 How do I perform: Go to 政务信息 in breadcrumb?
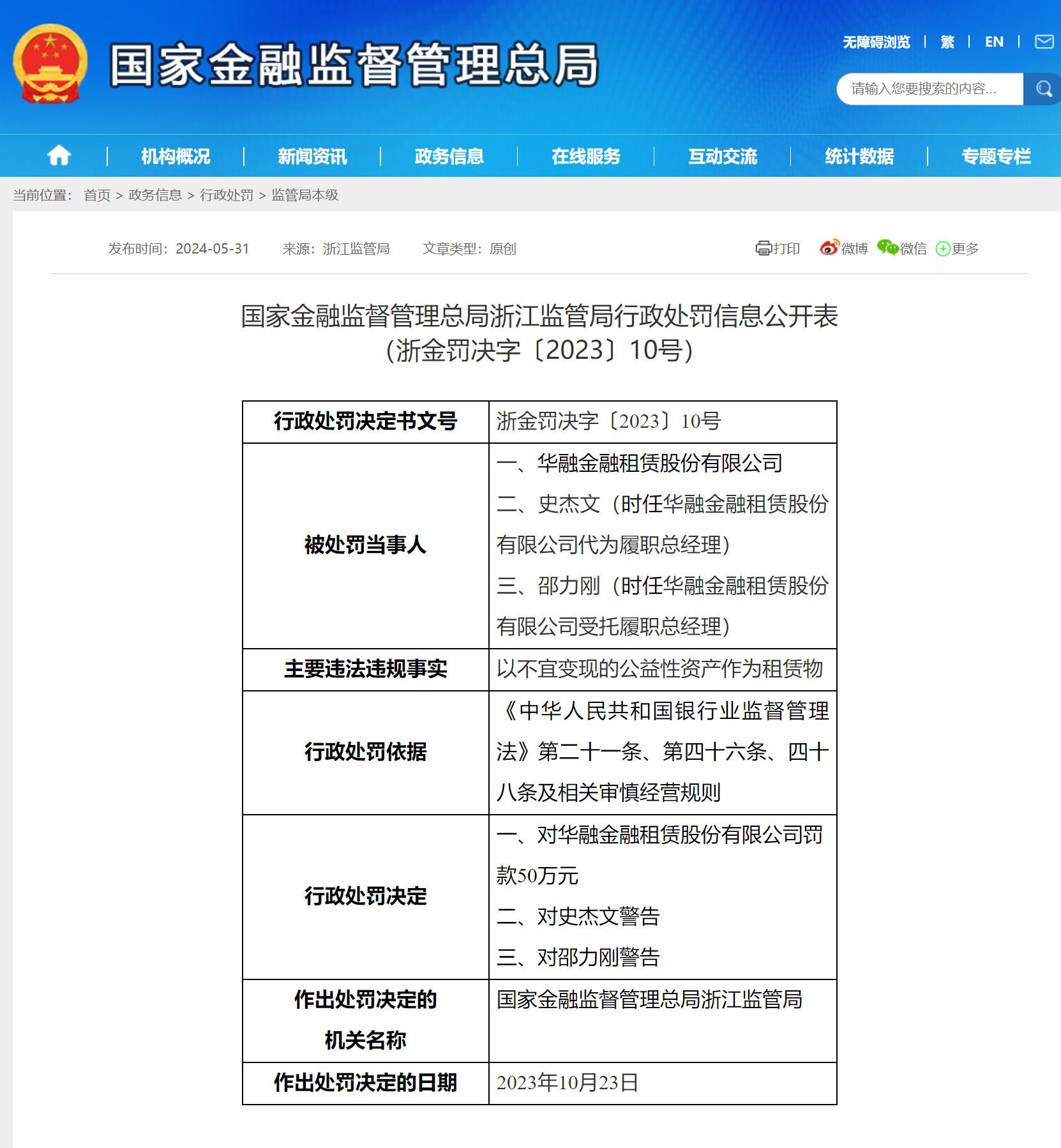click(155, 195)
